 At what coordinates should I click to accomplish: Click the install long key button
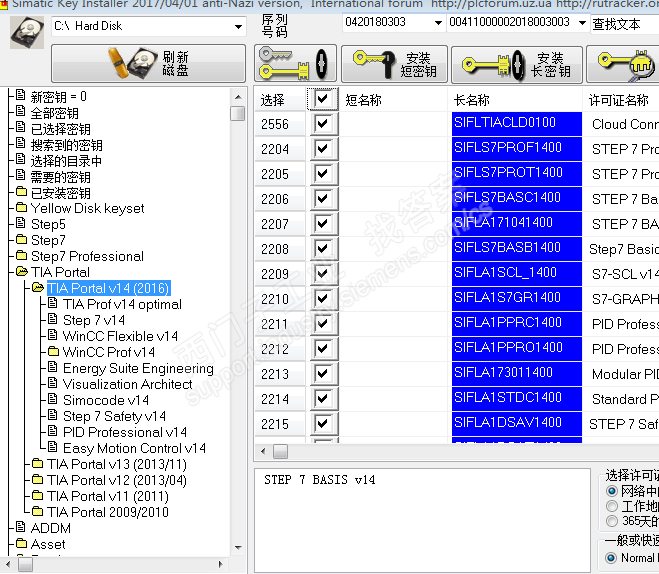tap(517, 64)
